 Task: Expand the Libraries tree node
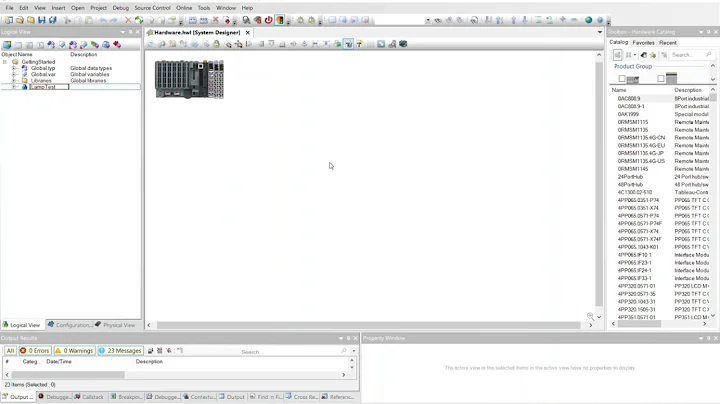point(14,81)
